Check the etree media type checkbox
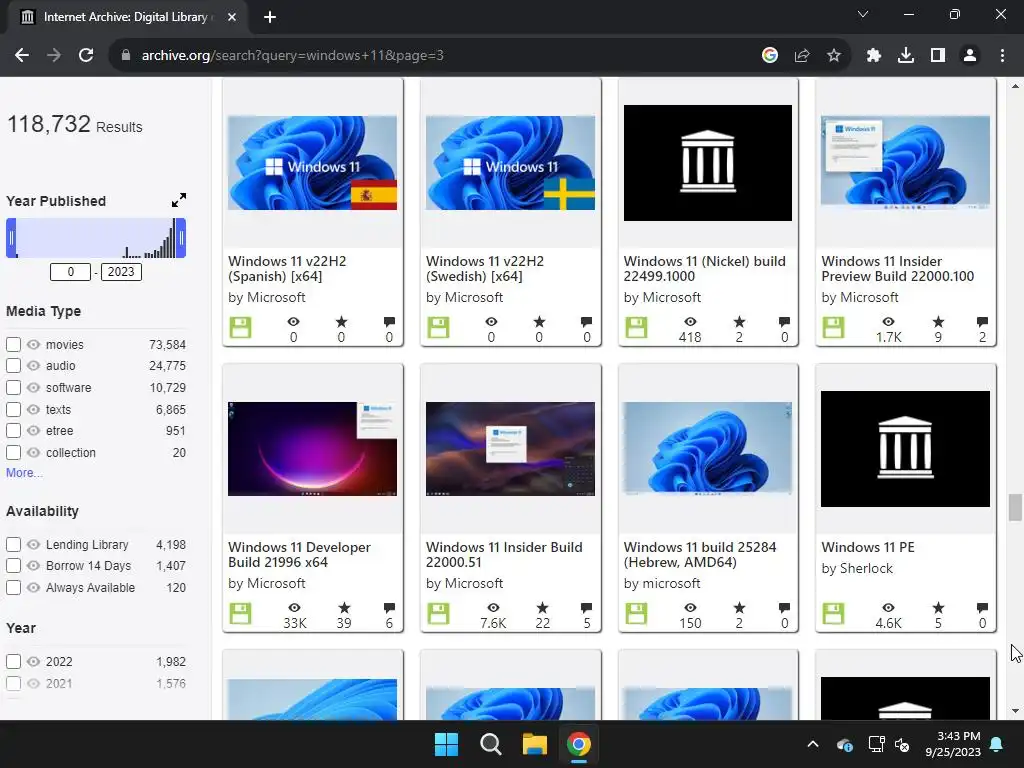Viewport: 1024px width, 768px height. (x=13, y=430)
